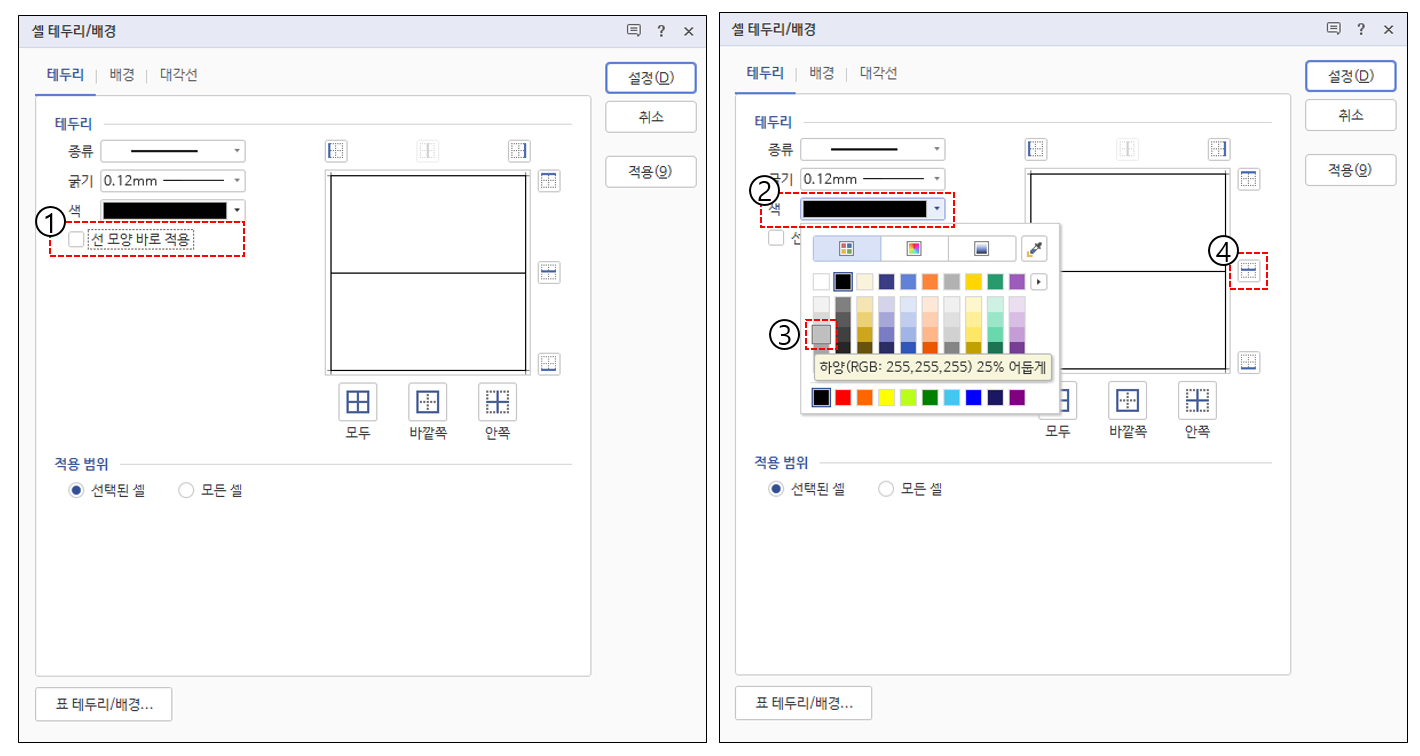The height and width of the screenshot is (756, 1420).
Task: Switch to 배경 tab in left dialog
Action: tap(122, 75)
